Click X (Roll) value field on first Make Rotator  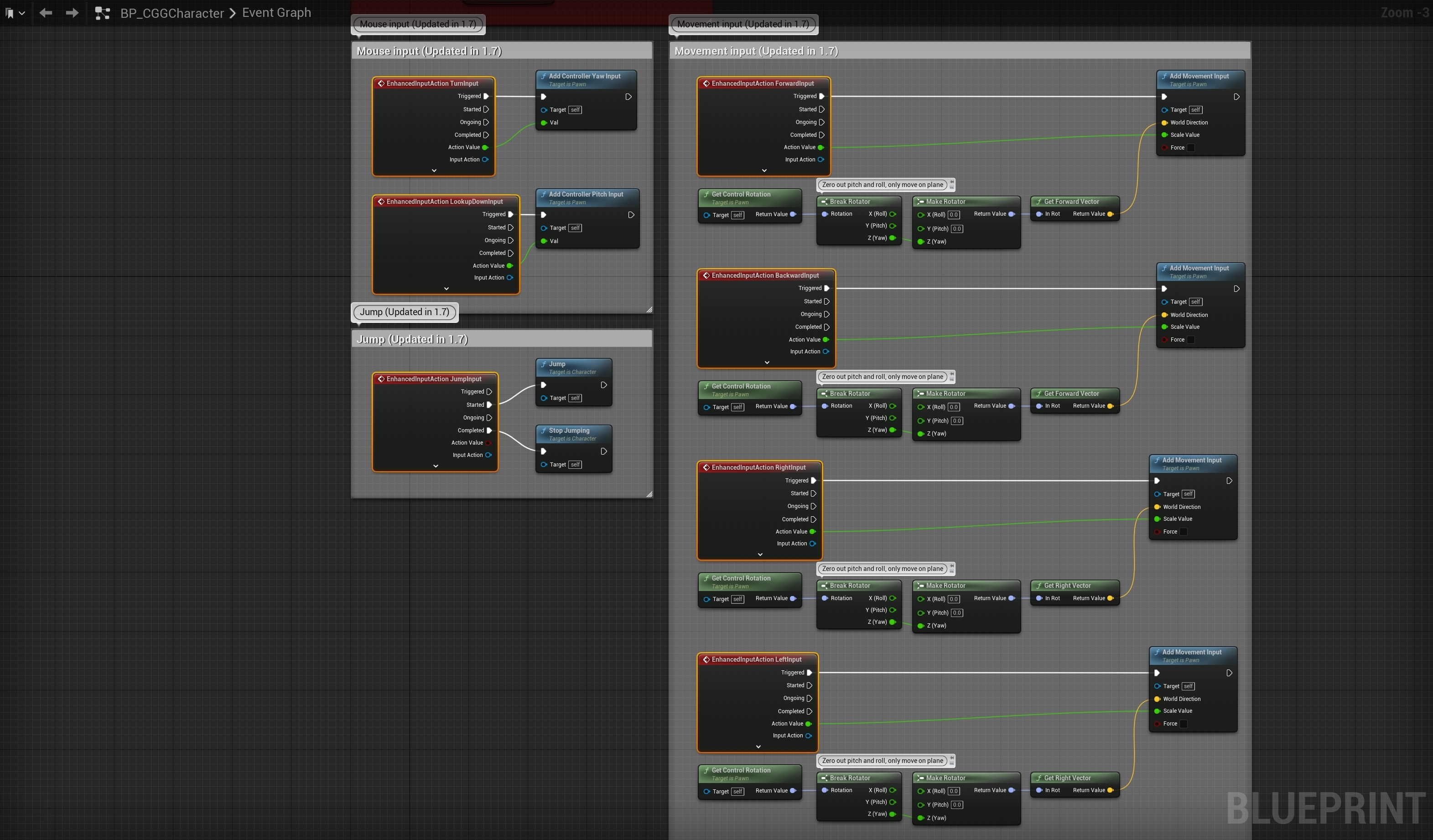(954, 215)
